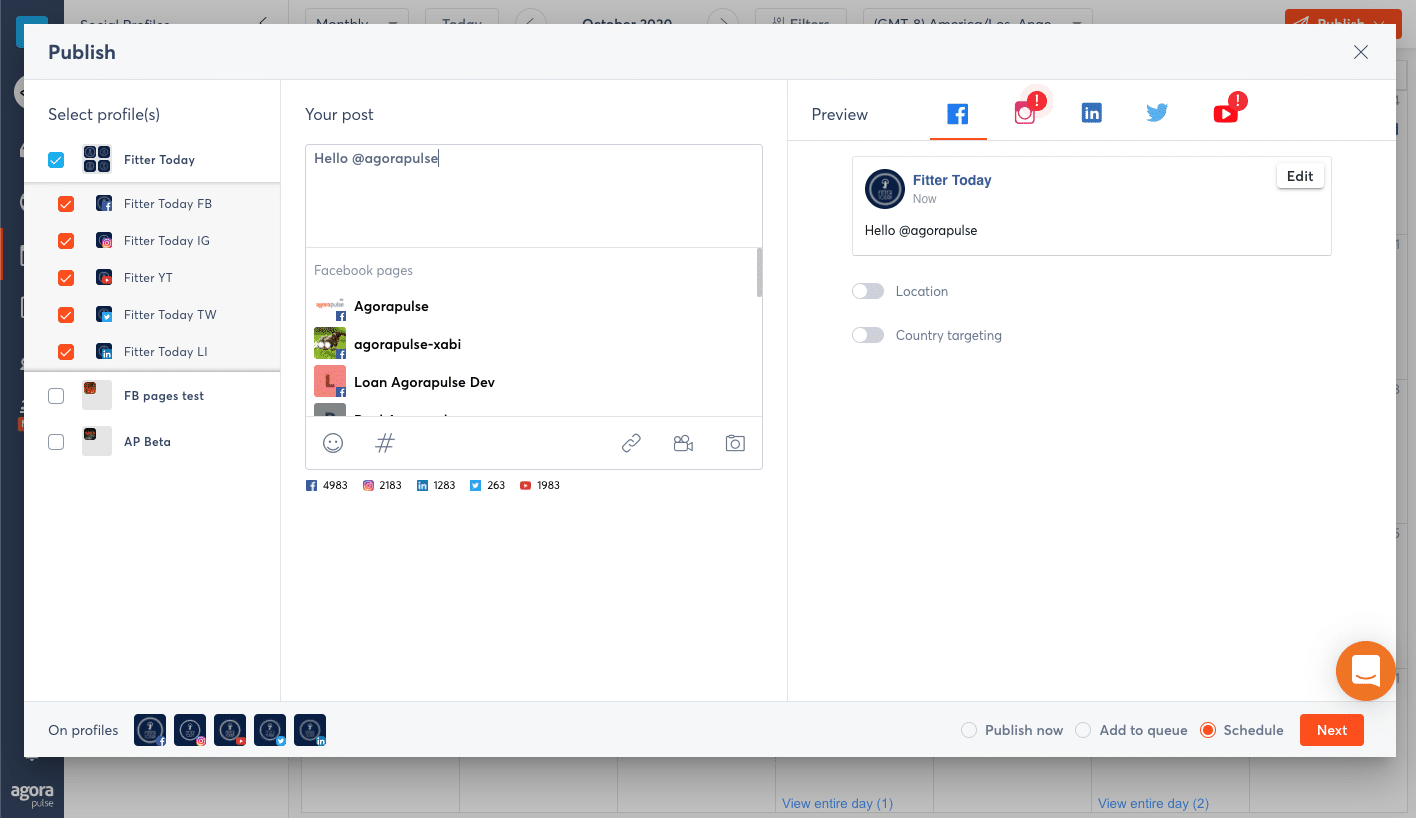Screen dimensions: 1416x818
Task: Click the LinkedIn profile icon in footer
Action: 310,730
